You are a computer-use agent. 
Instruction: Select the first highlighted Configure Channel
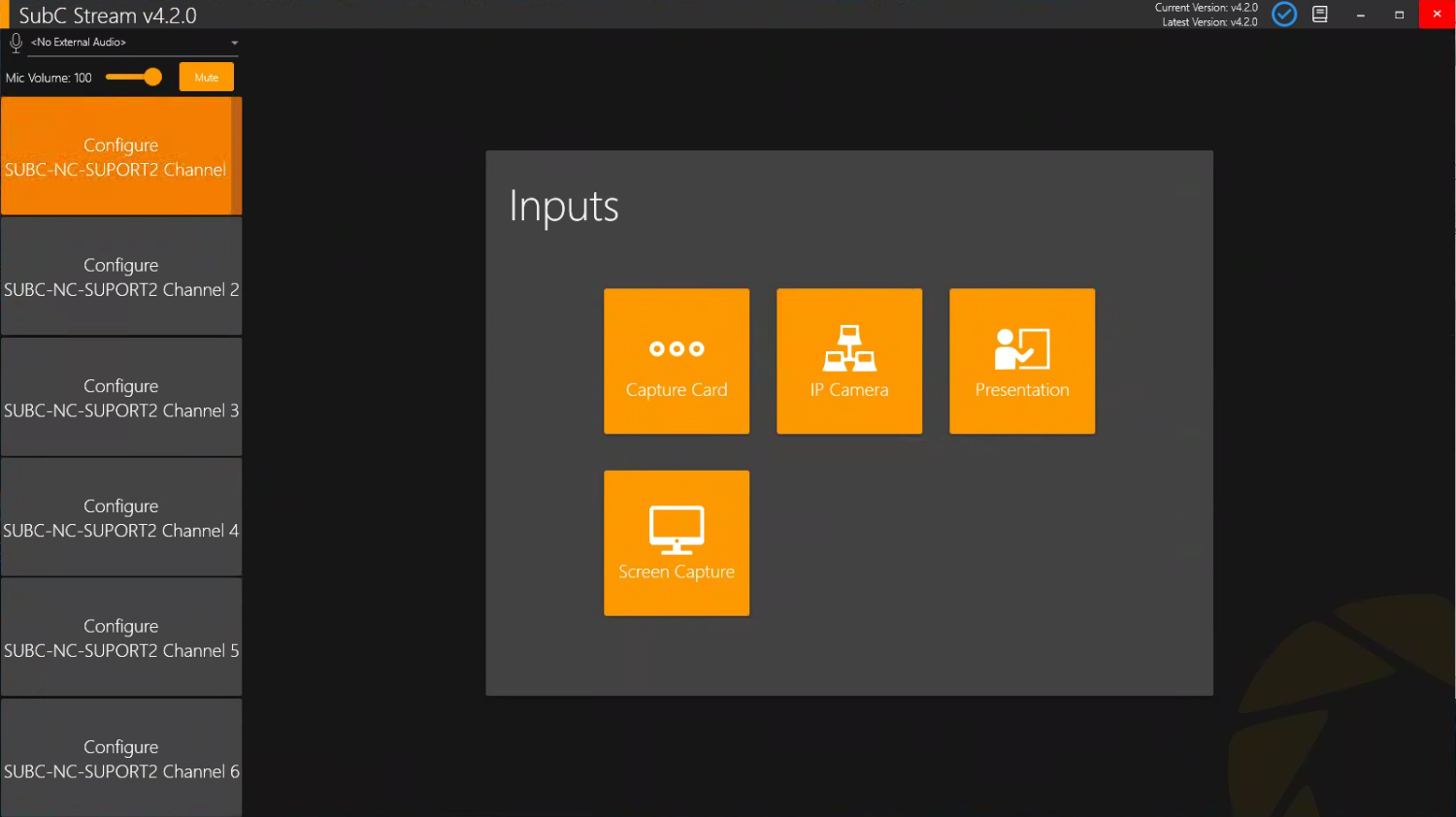[x=116, y=156]
